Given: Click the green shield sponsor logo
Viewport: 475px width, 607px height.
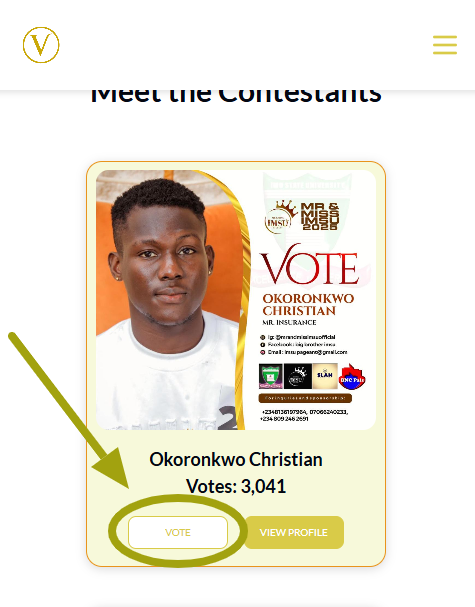Looking at the screenshot, I should [x=271, y=376].
